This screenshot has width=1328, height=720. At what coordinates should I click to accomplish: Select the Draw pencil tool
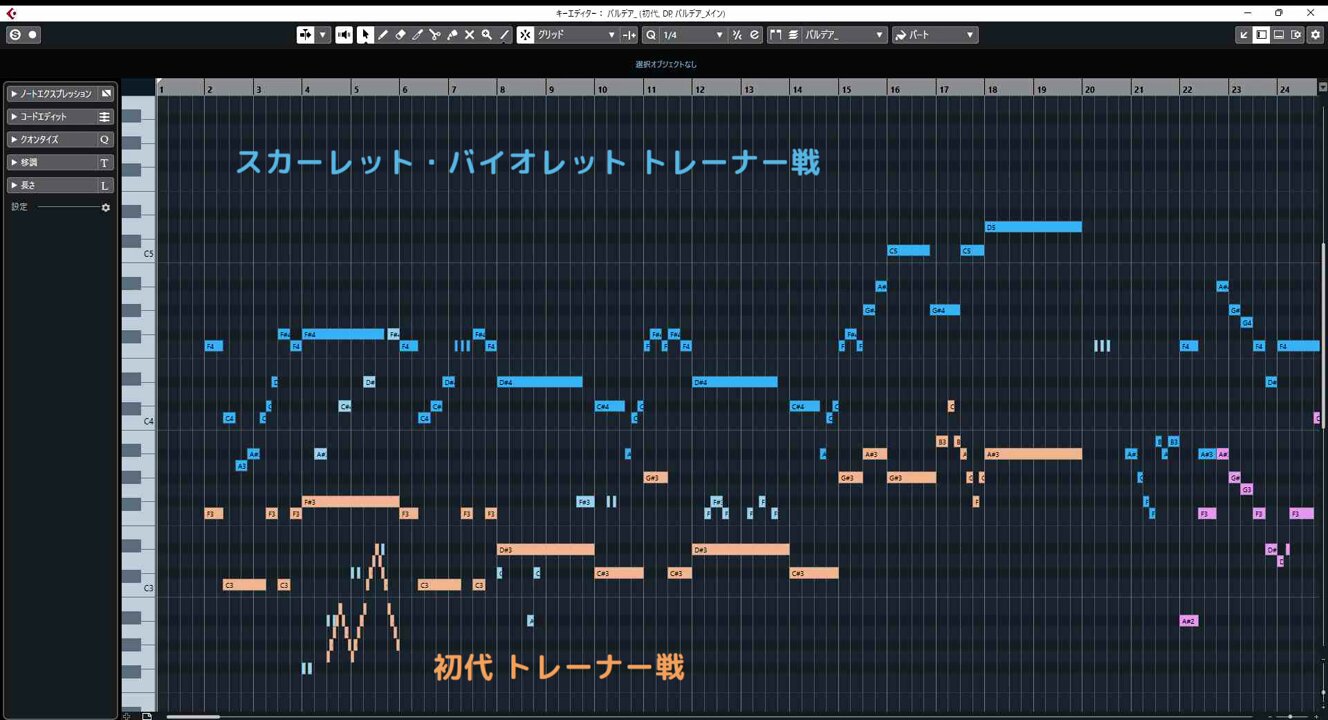[383, 35]
